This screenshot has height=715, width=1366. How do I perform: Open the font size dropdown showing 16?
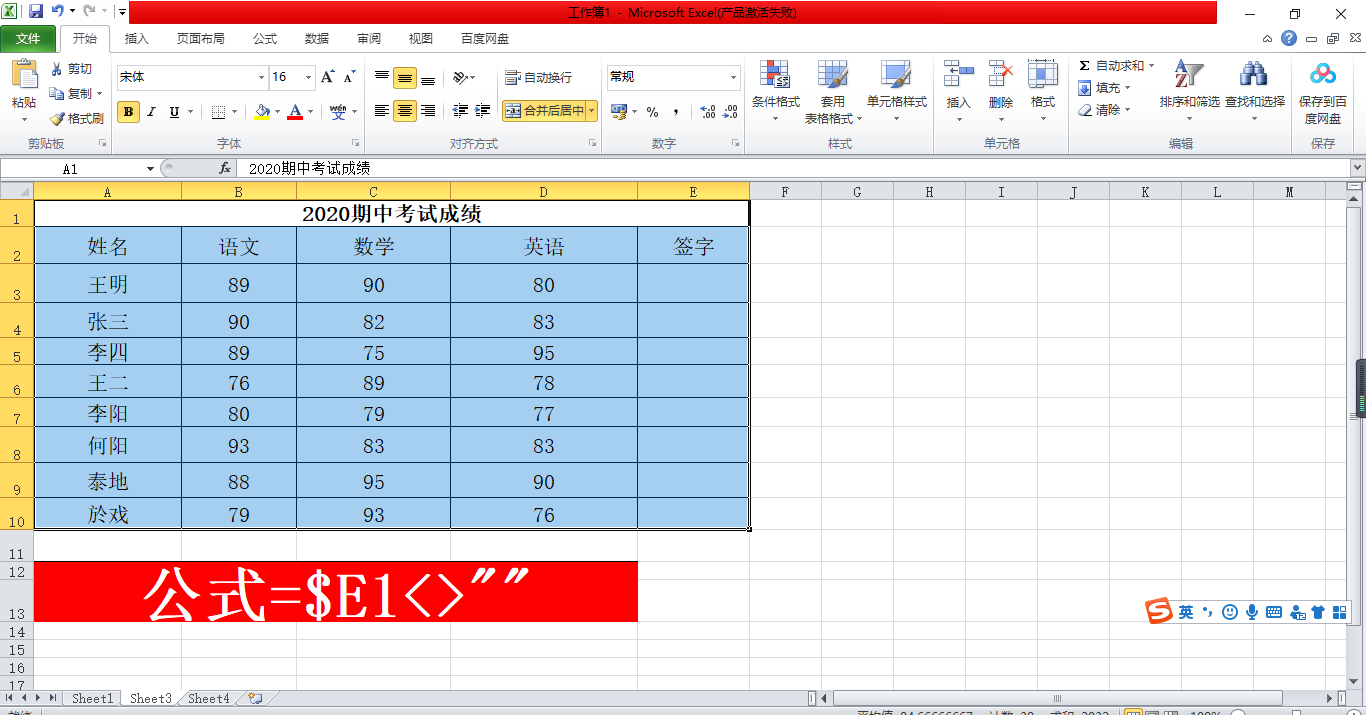click(309, 77)
